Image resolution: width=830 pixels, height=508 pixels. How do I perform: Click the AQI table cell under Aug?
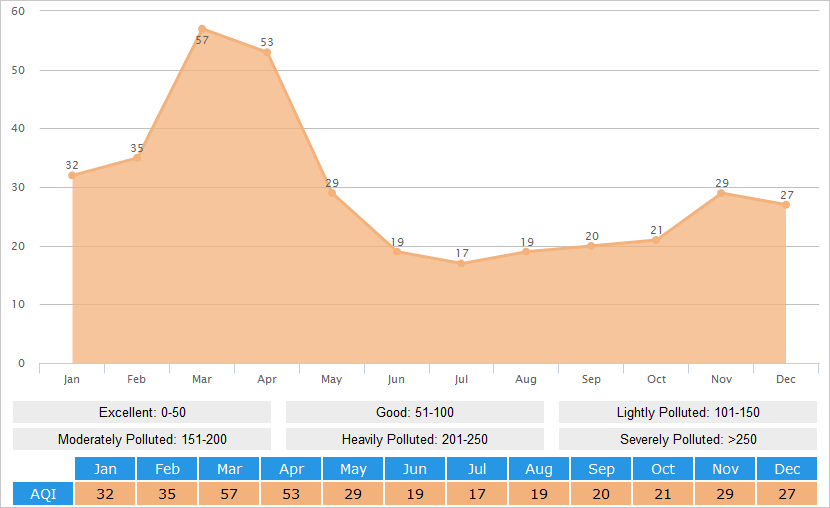tap(539, 494)
